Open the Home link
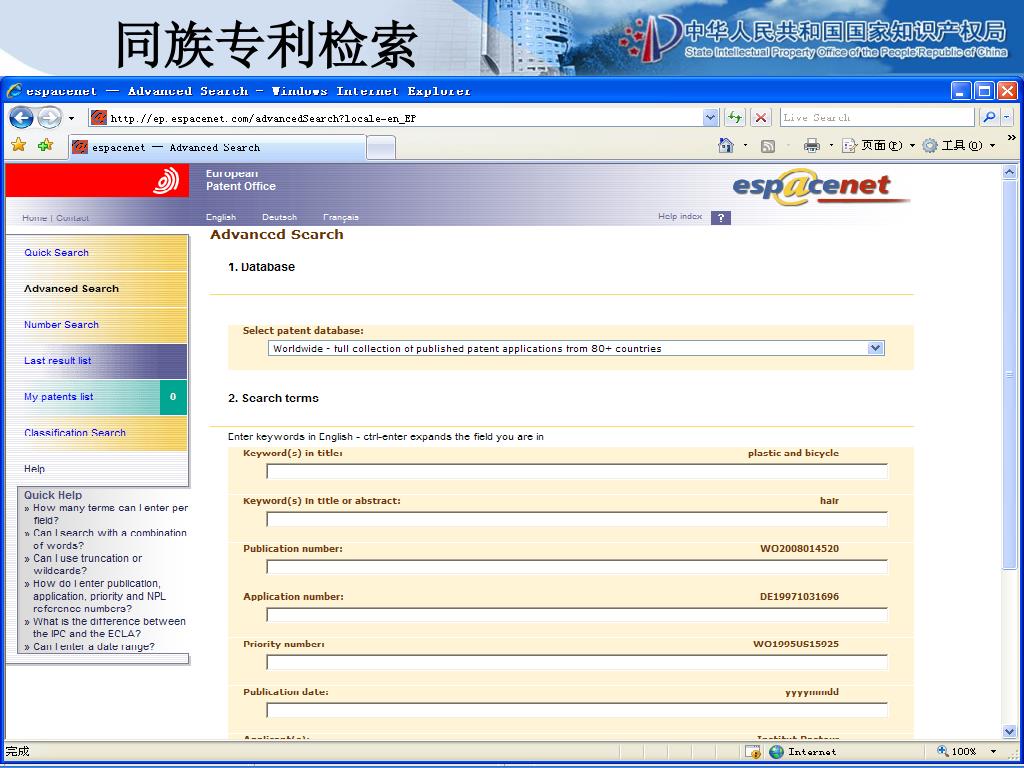Screen dimensions: 1024x768 (34, 218)
